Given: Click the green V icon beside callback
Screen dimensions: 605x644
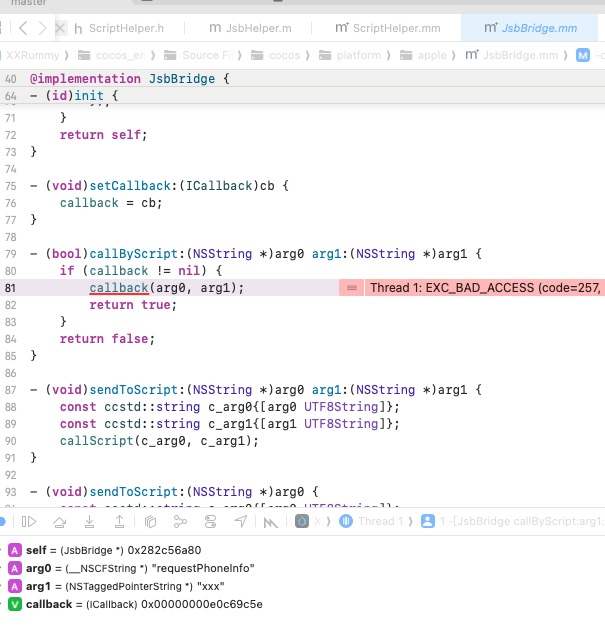Looking at the screenshot, I should pos(15,604).
